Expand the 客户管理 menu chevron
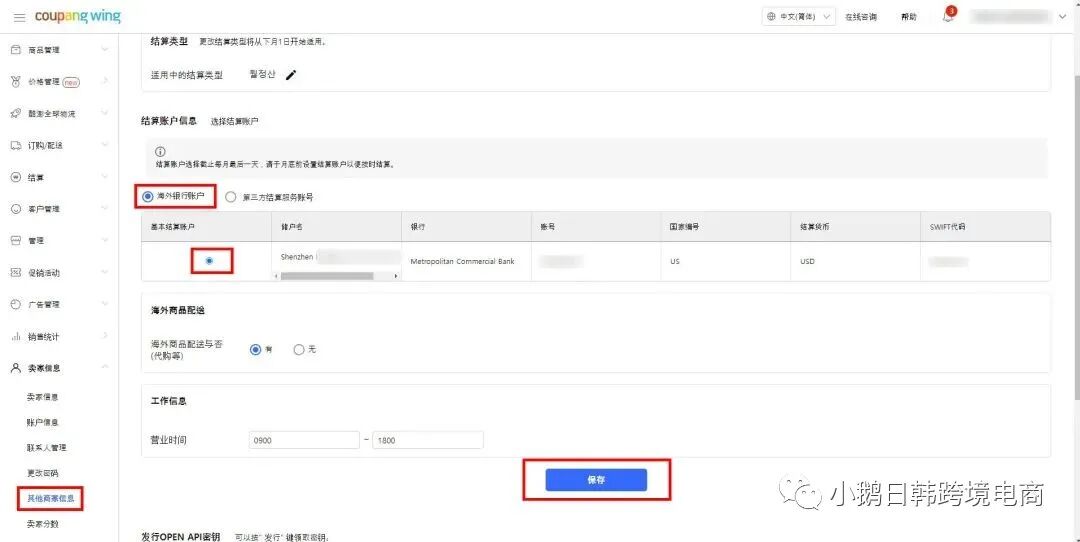Image resolution: width=1080 pixels, height=542 pixels. pyautogui.click(x=105, y=209)
